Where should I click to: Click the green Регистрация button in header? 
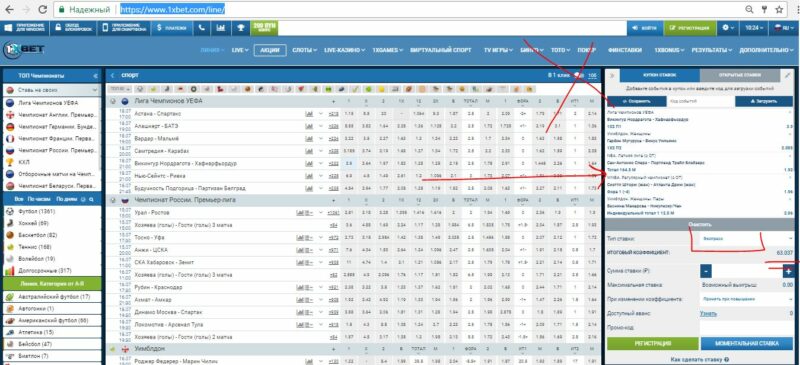click(690, 28)
